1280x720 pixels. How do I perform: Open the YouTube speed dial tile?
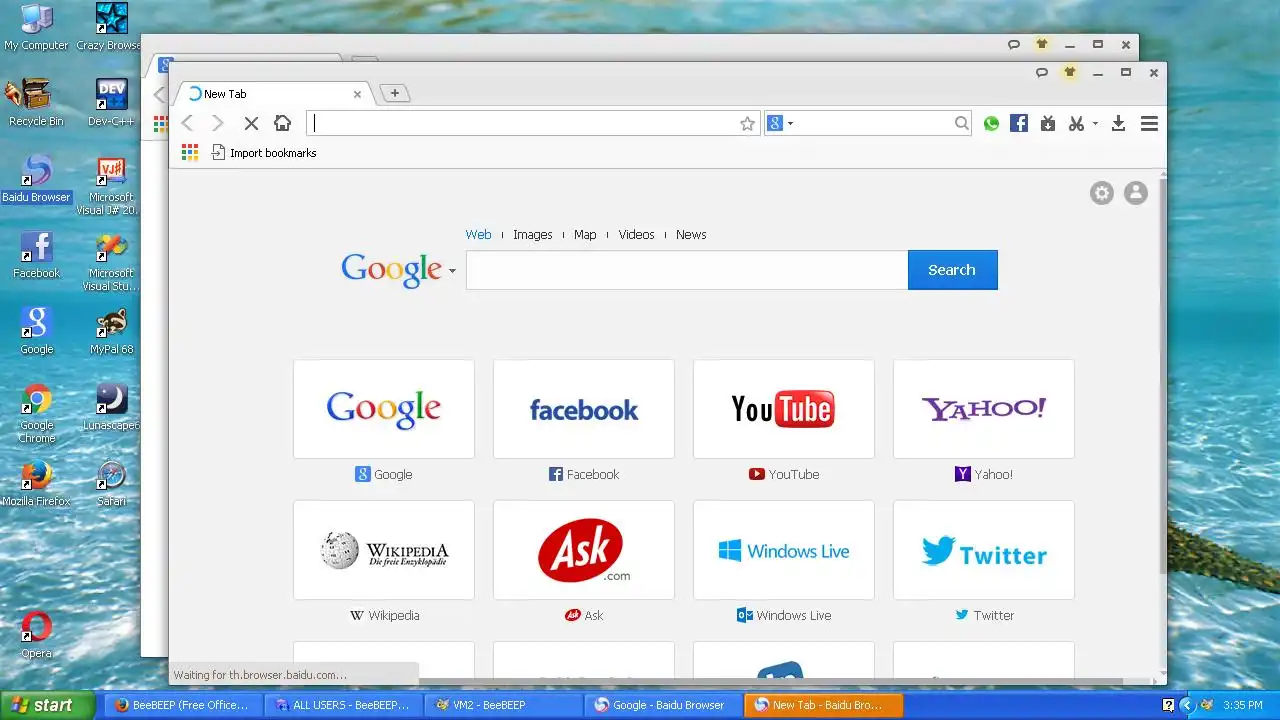[x=784, y=409]
